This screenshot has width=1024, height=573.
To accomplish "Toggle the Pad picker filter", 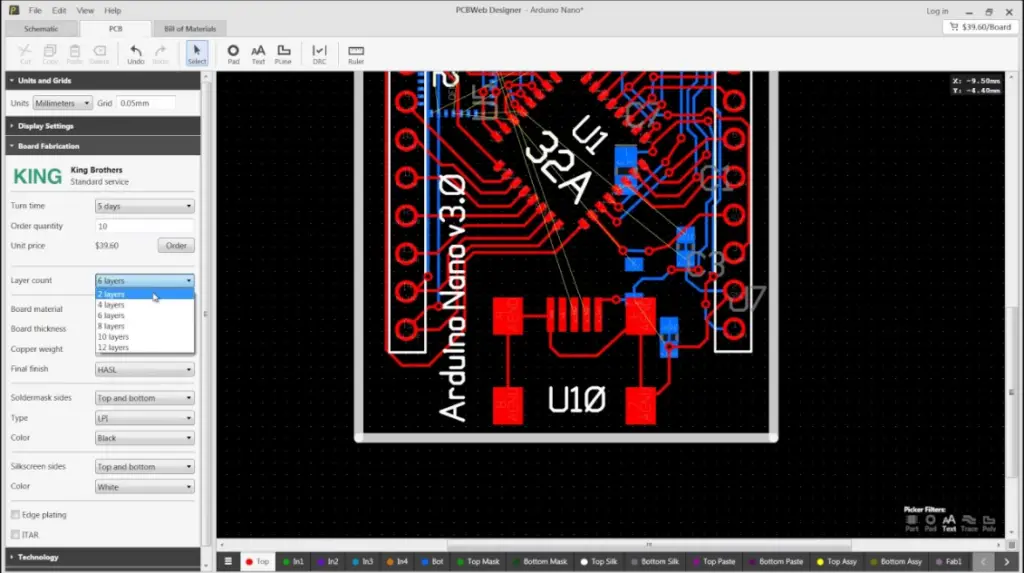I will tap(930, 523).
